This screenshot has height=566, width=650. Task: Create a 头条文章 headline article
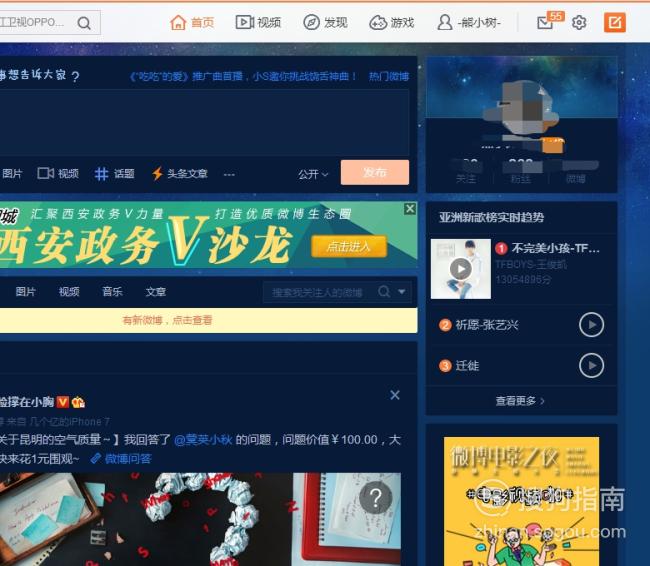click(x=179, y=173)
